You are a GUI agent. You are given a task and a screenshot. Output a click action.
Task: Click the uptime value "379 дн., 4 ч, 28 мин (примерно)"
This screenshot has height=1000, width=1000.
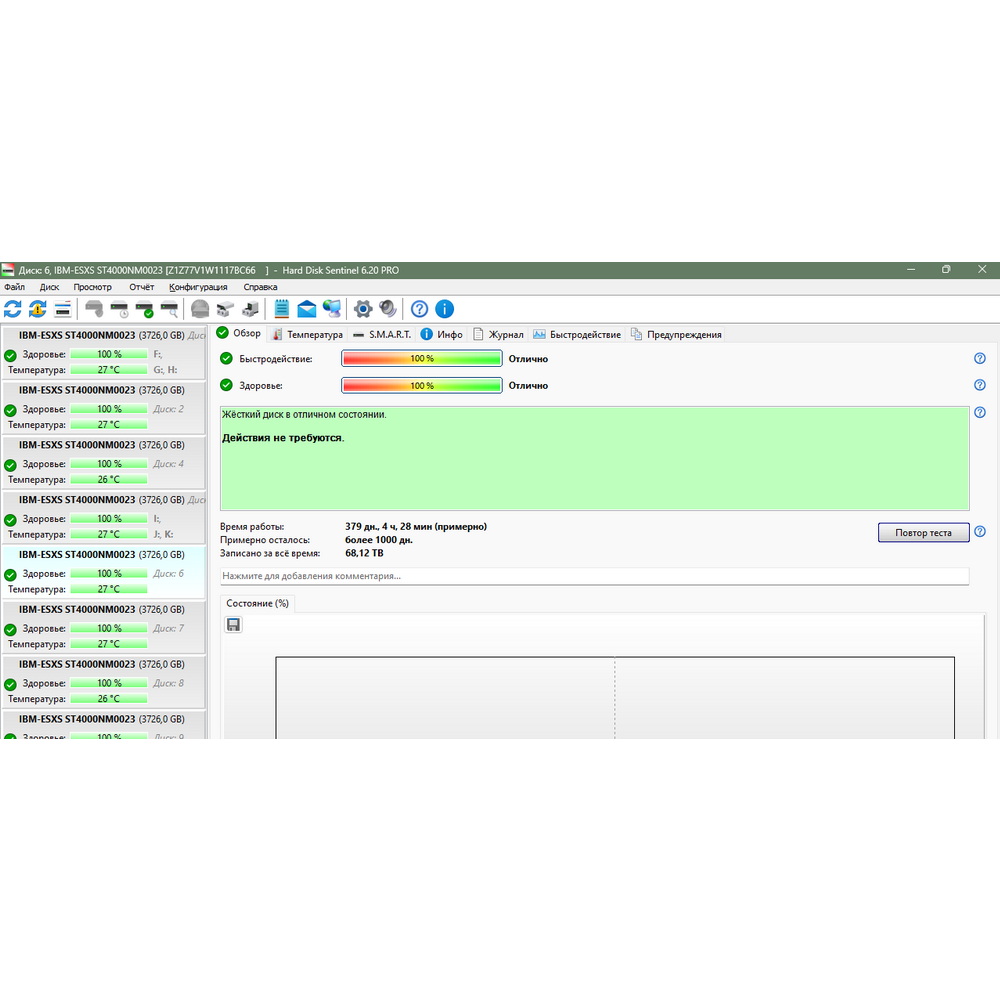click(x=416, y=527)
